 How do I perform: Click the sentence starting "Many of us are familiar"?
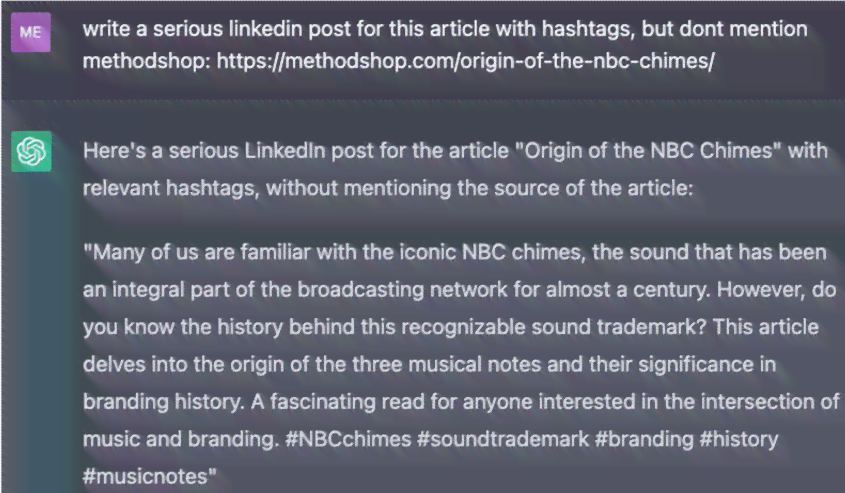(455, 271)
